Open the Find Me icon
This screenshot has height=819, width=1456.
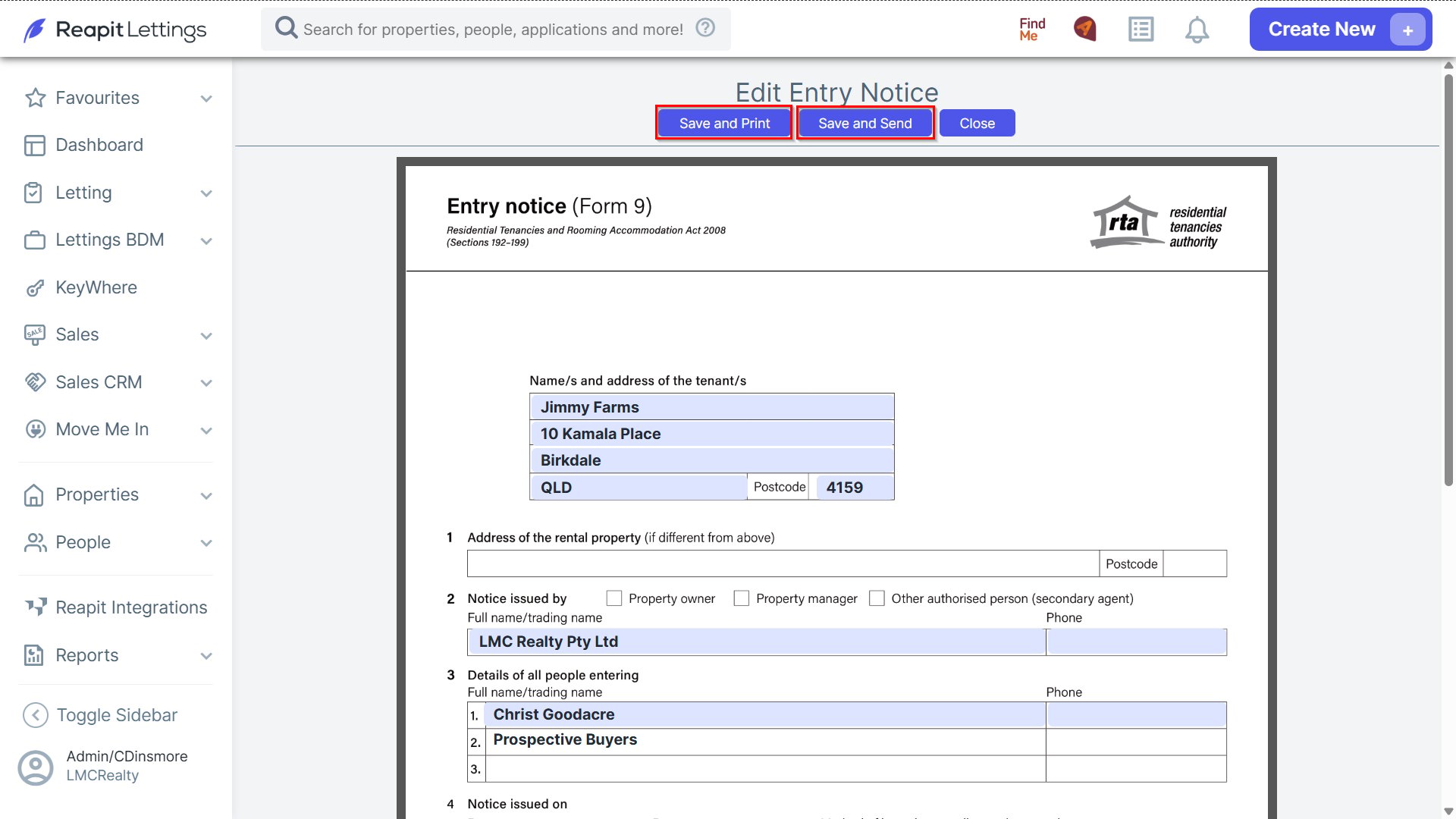(x=1032, y=29)
